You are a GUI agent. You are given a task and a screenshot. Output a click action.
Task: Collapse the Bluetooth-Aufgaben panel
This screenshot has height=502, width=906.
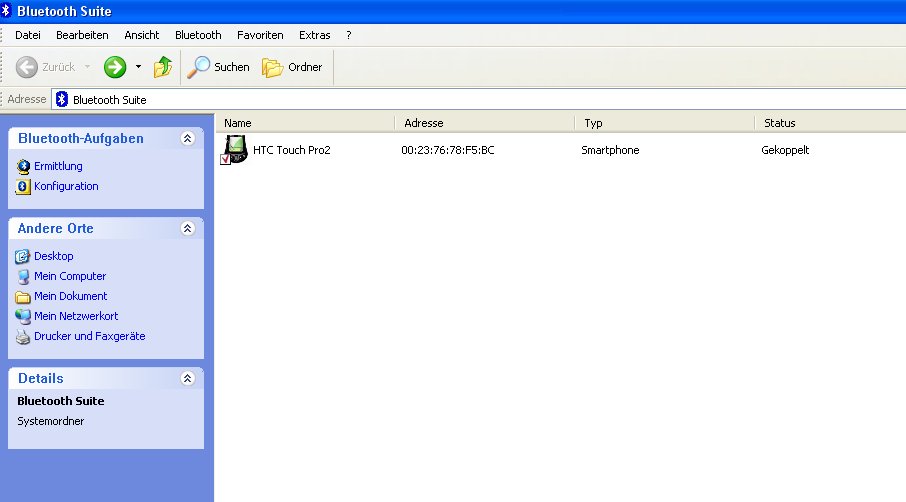(x=187, y=139)
